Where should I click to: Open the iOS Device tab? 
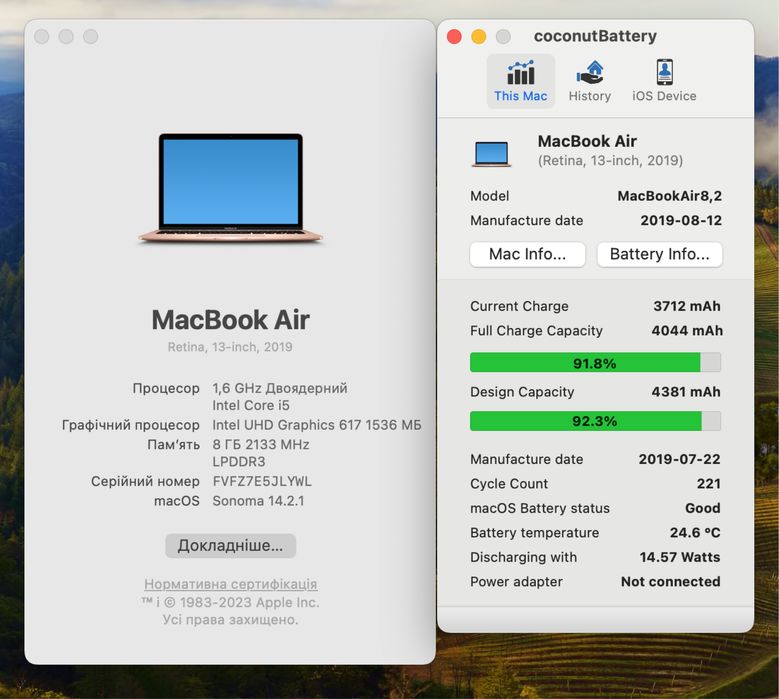click(x=664, y=81)
